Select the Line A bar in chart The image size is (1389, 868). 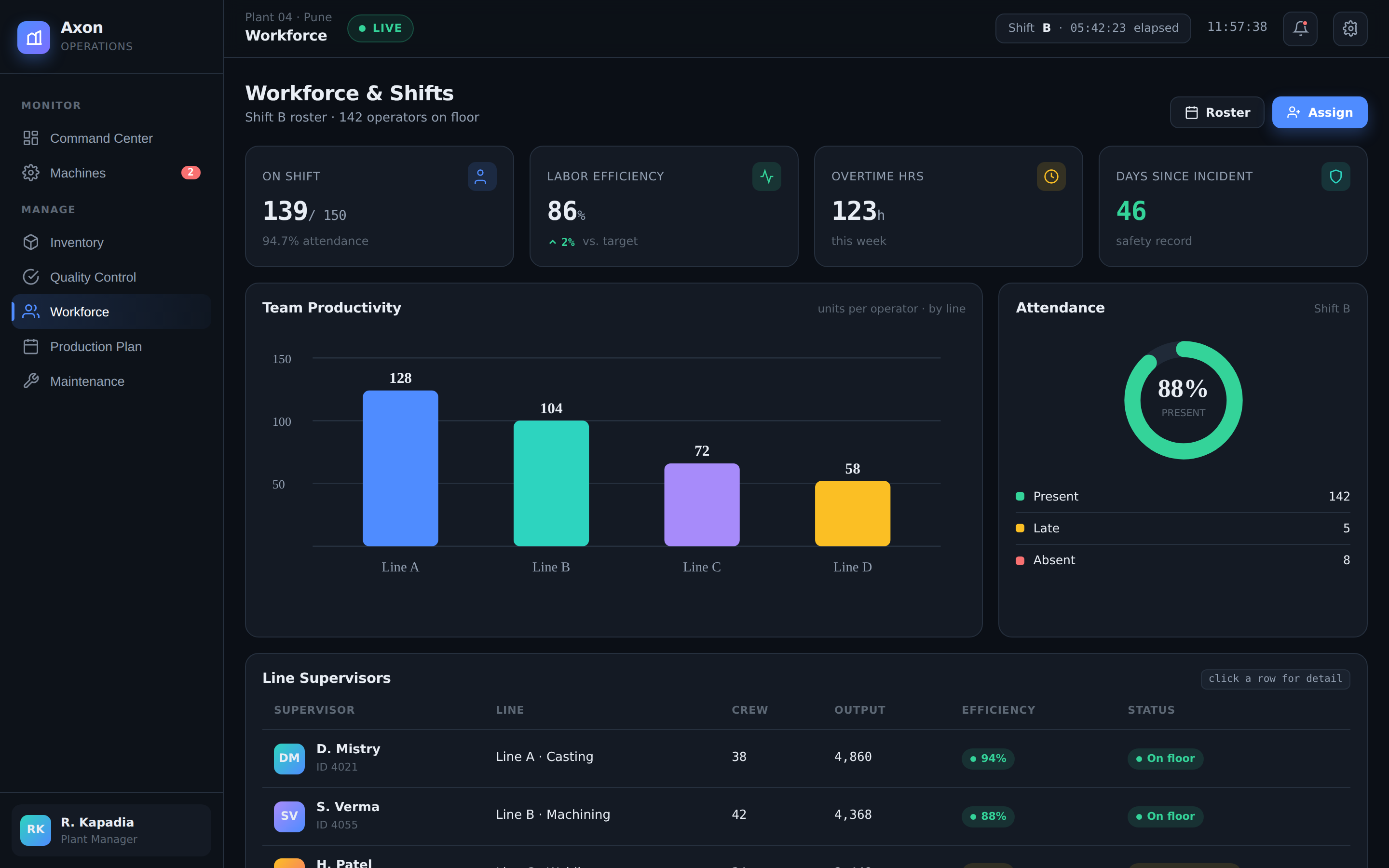[x=400, y=468]
